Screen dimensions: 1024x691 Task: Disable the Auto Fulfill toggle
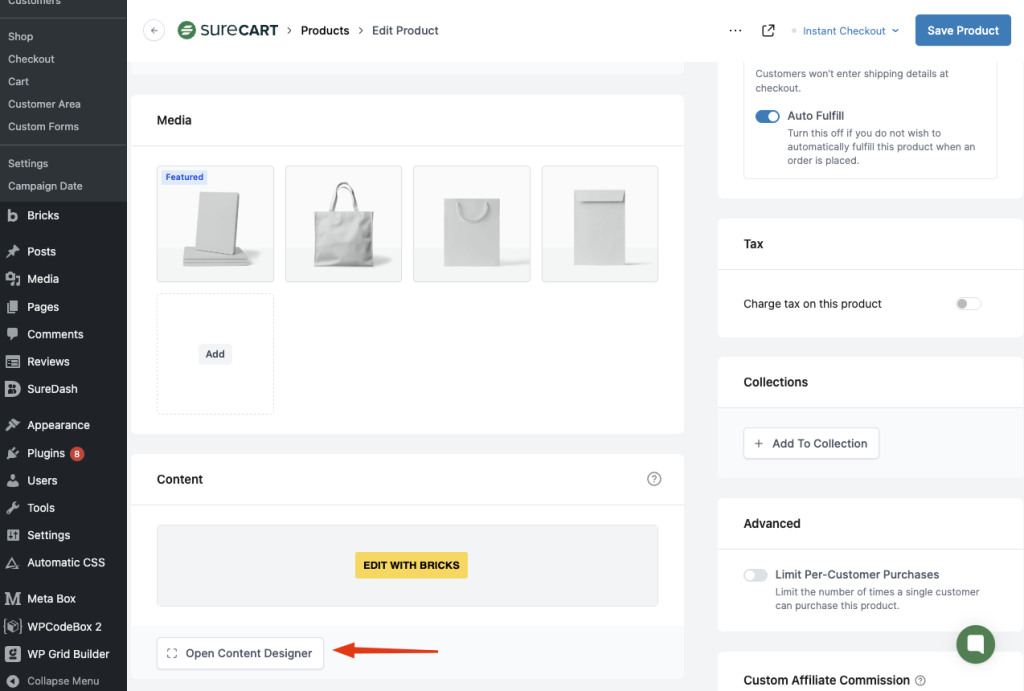click(x=767, y=116)
